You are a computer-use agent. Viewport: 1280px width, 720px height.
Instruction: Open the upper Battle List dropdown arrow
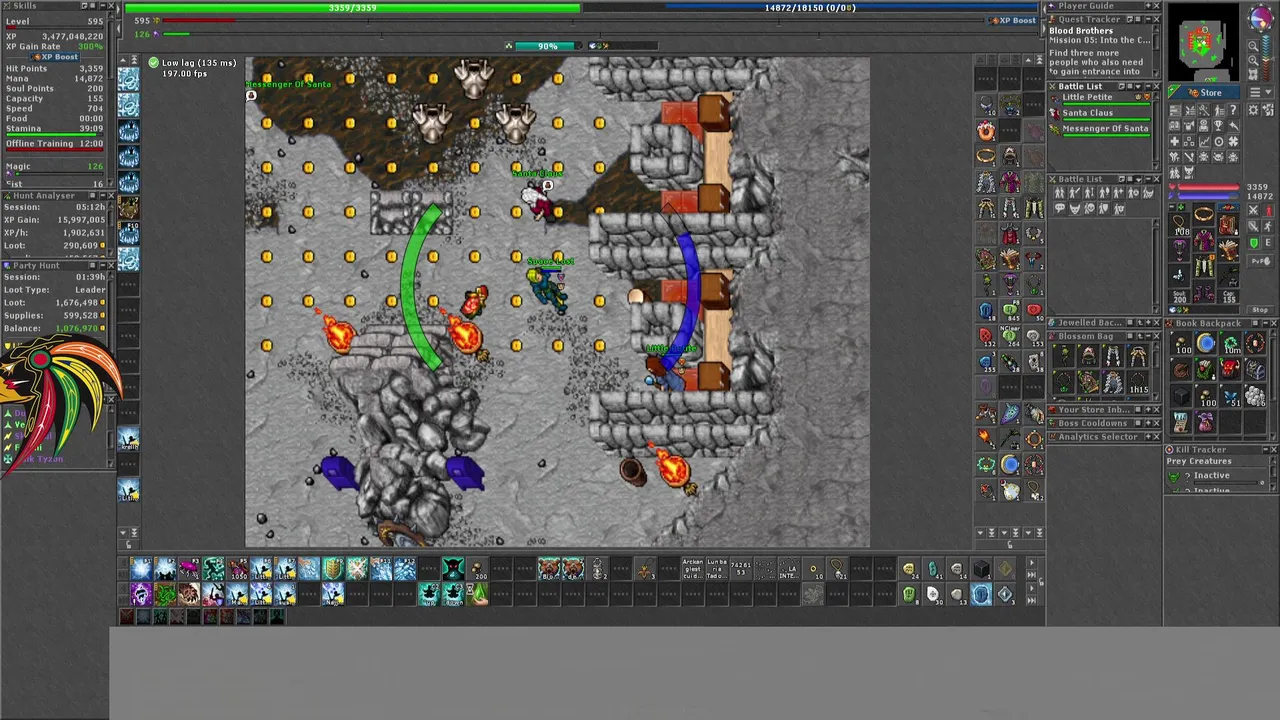click(x=1138, y=86)
